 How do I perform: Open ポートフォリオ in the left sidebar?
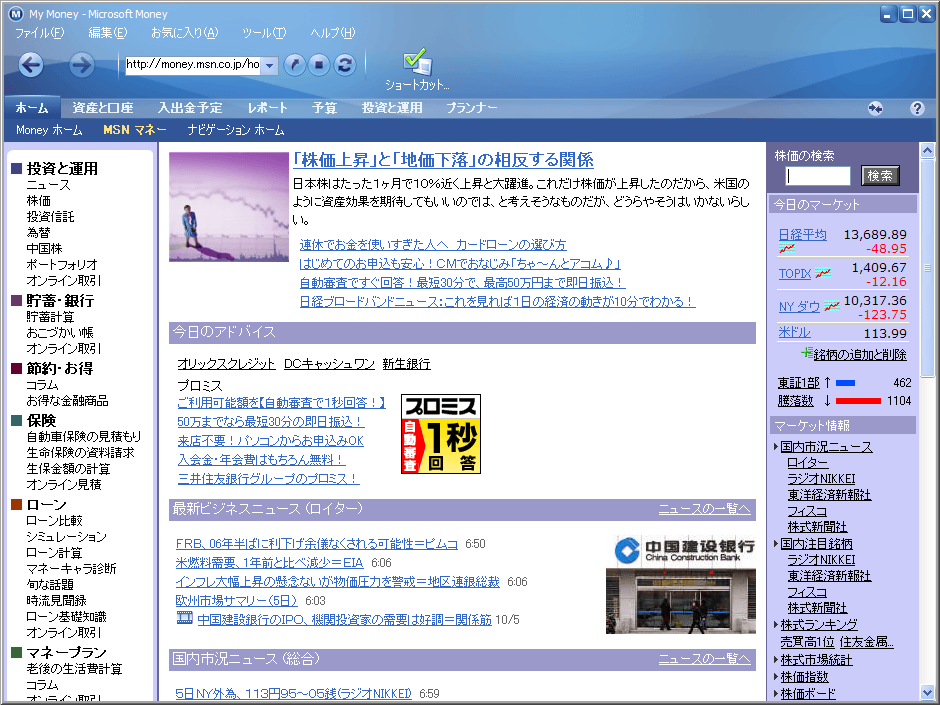click(x=62, y=264)
